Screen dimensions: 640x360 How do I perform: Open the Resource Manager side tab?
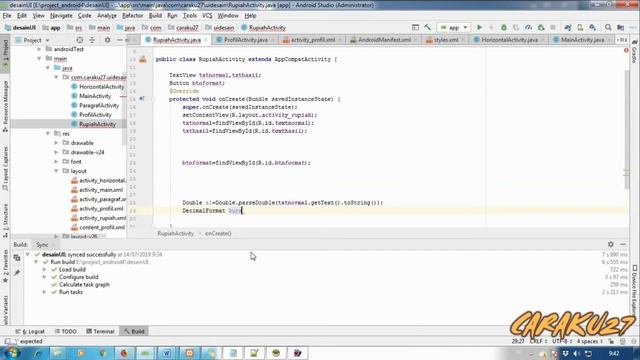5,106
